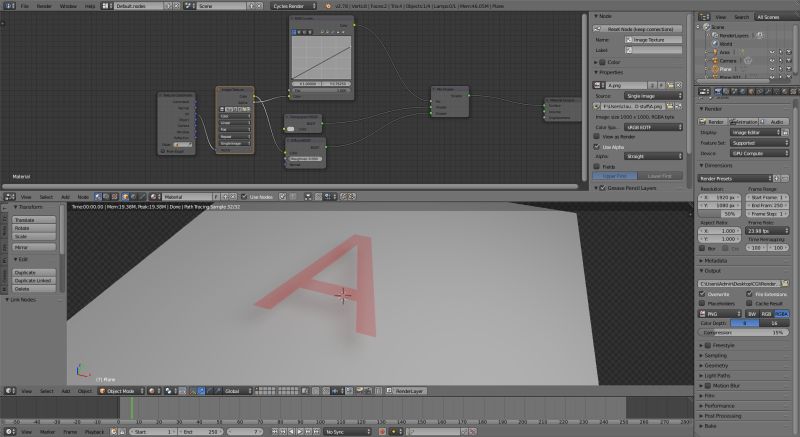Screen dimensions: 800x437
Task: Click the Translate button in tool shelf
Action: 34,220
